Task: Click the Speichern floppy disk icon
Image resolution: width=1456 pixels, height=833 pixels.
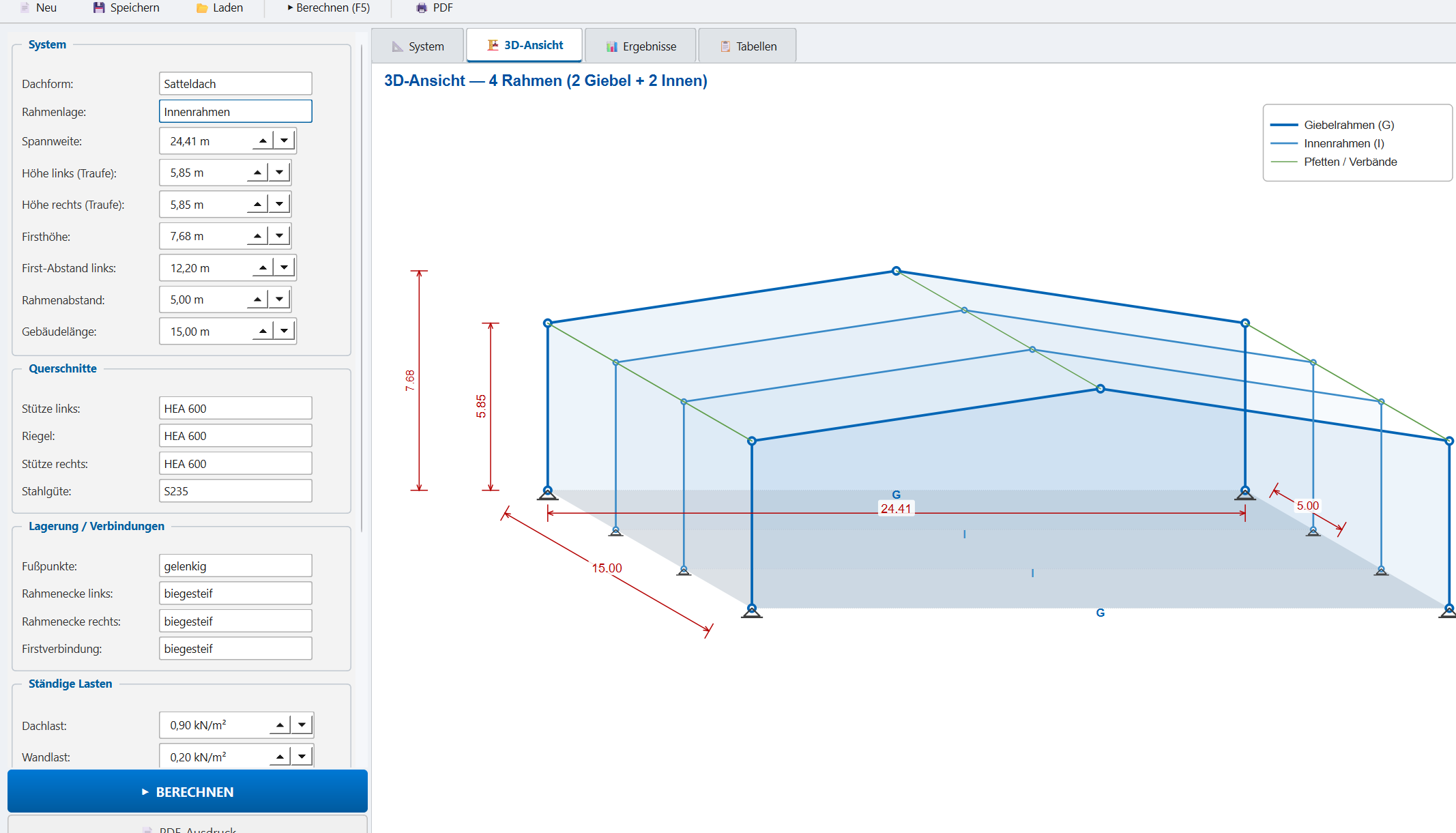Action: coord(99,8)
